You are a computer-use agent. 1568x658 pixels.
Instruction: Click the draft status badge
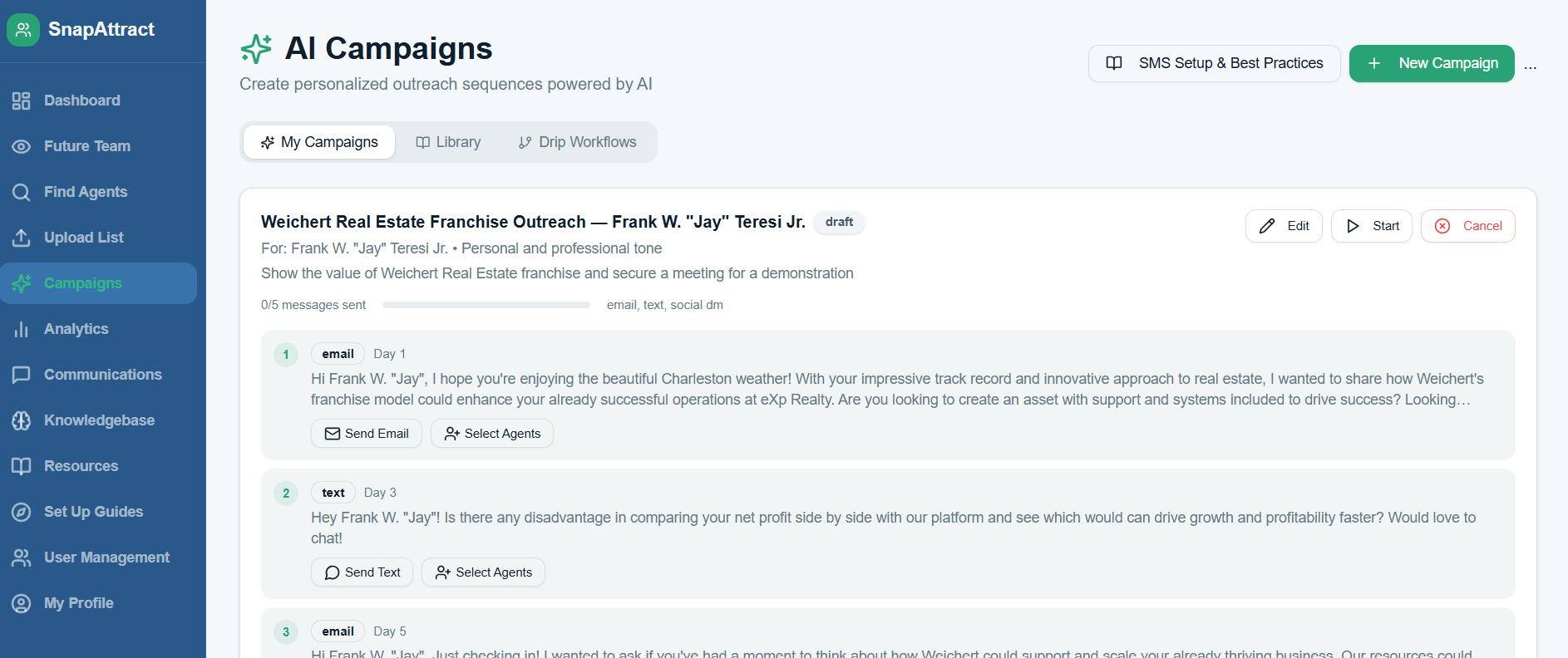tap(839, 222)
